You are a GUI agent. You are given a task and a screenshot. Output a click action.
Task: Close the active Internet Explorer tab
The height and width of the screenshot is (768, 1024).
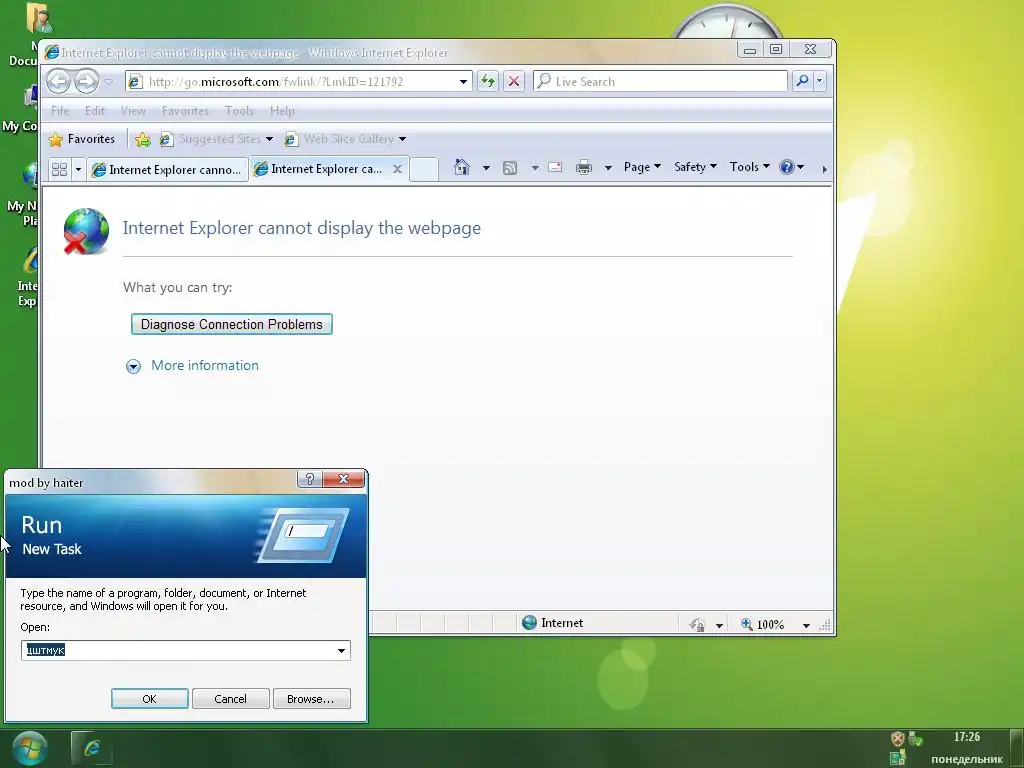(397, 169)
